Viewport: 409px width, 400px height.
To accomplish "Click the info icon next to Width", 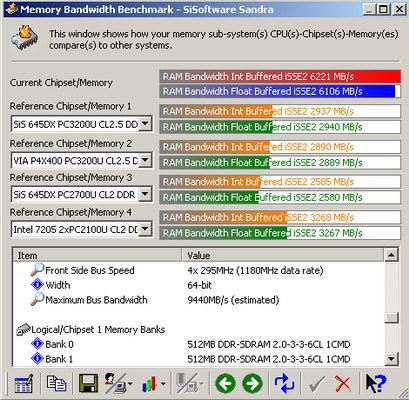I will coord(37,285).
